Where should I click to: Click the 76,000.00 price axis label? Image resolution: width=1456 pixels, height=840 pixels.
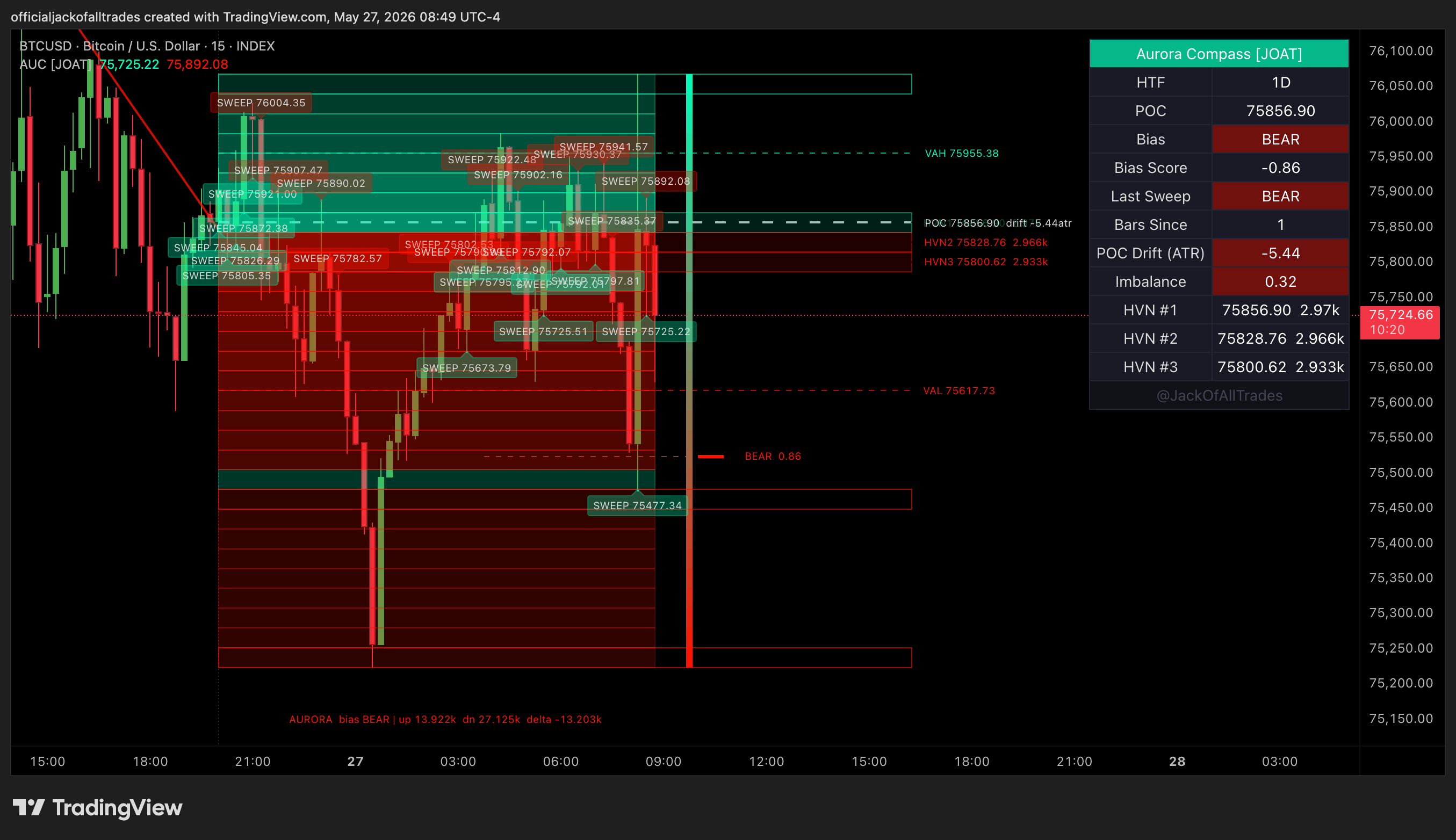pos(1401,121)
